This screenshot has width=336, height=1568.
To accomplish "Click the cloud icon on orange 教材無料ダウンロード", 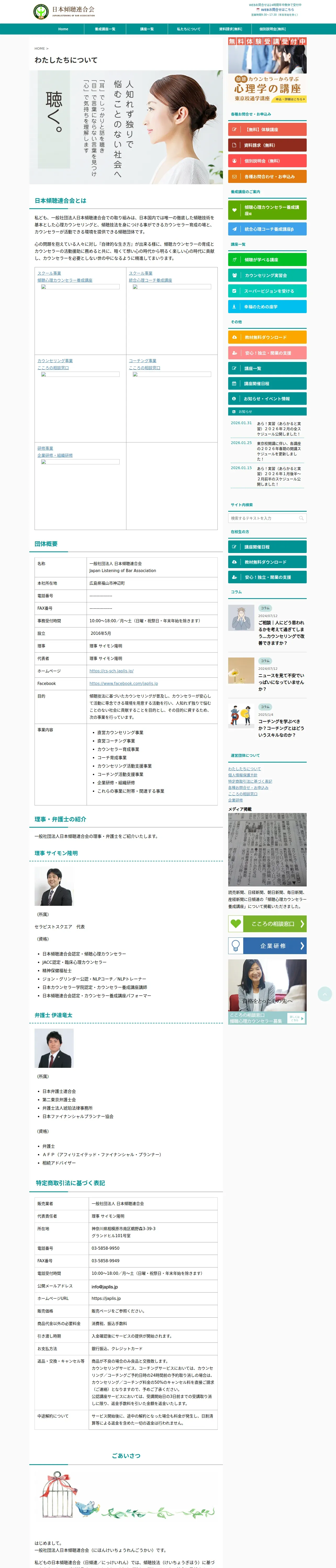I will pos(234,337).
